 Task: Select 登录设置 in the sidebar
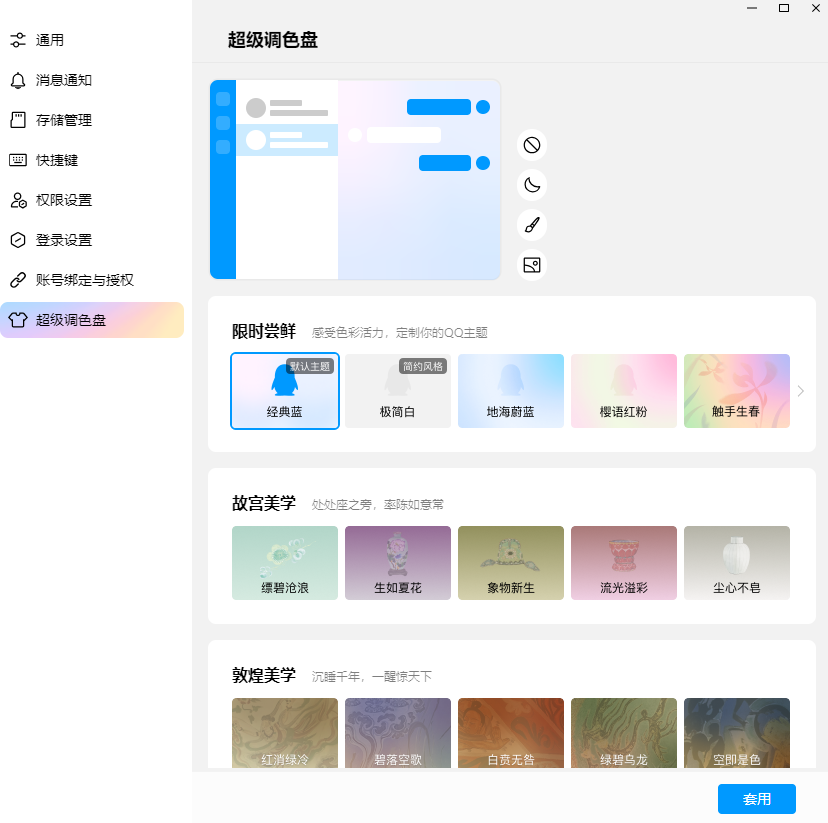point(92,240)
